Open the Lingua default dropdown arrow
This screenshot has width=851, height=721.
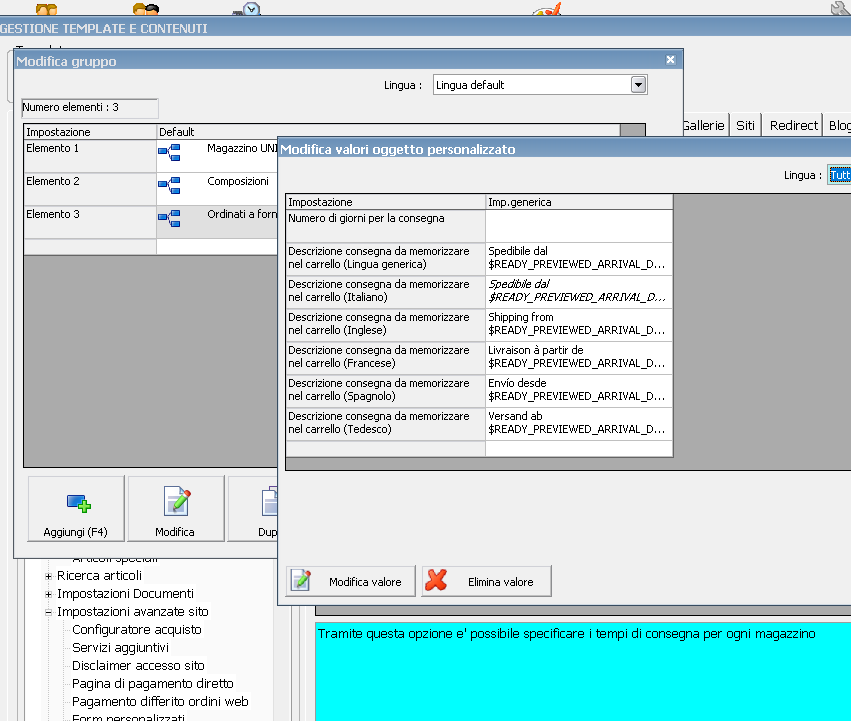(638, 85)
